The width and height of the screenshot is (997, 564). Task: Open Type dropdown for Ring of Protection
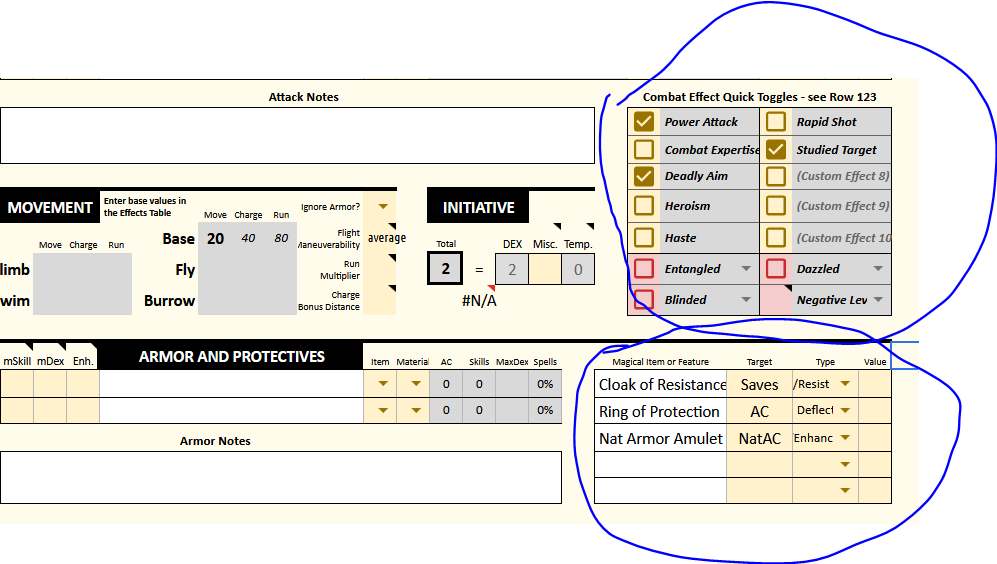(x=845, y=410)
